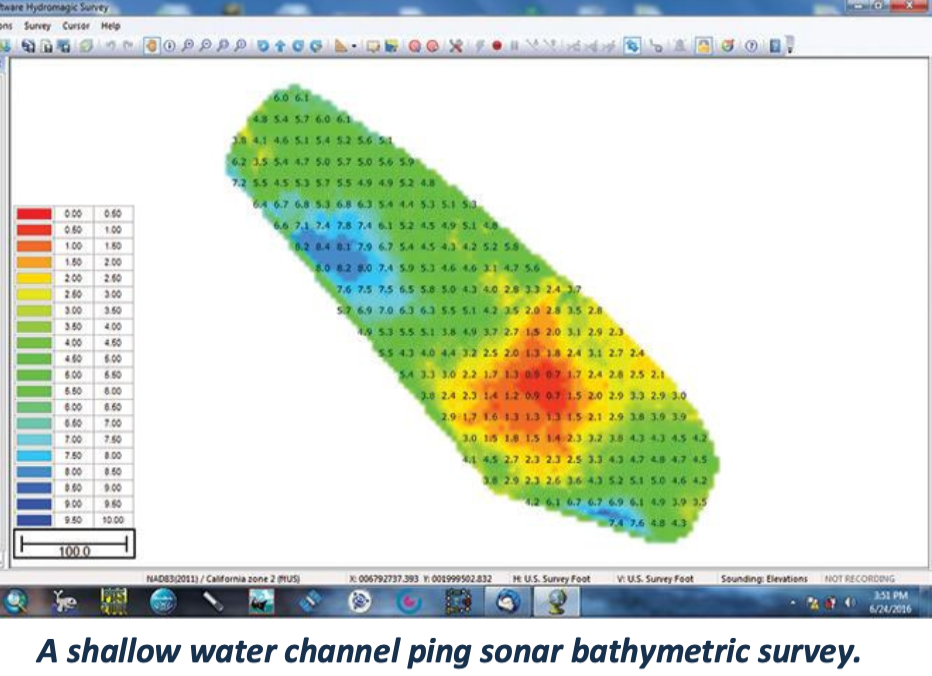Select the pan hand tool

(x=151, y=46)
